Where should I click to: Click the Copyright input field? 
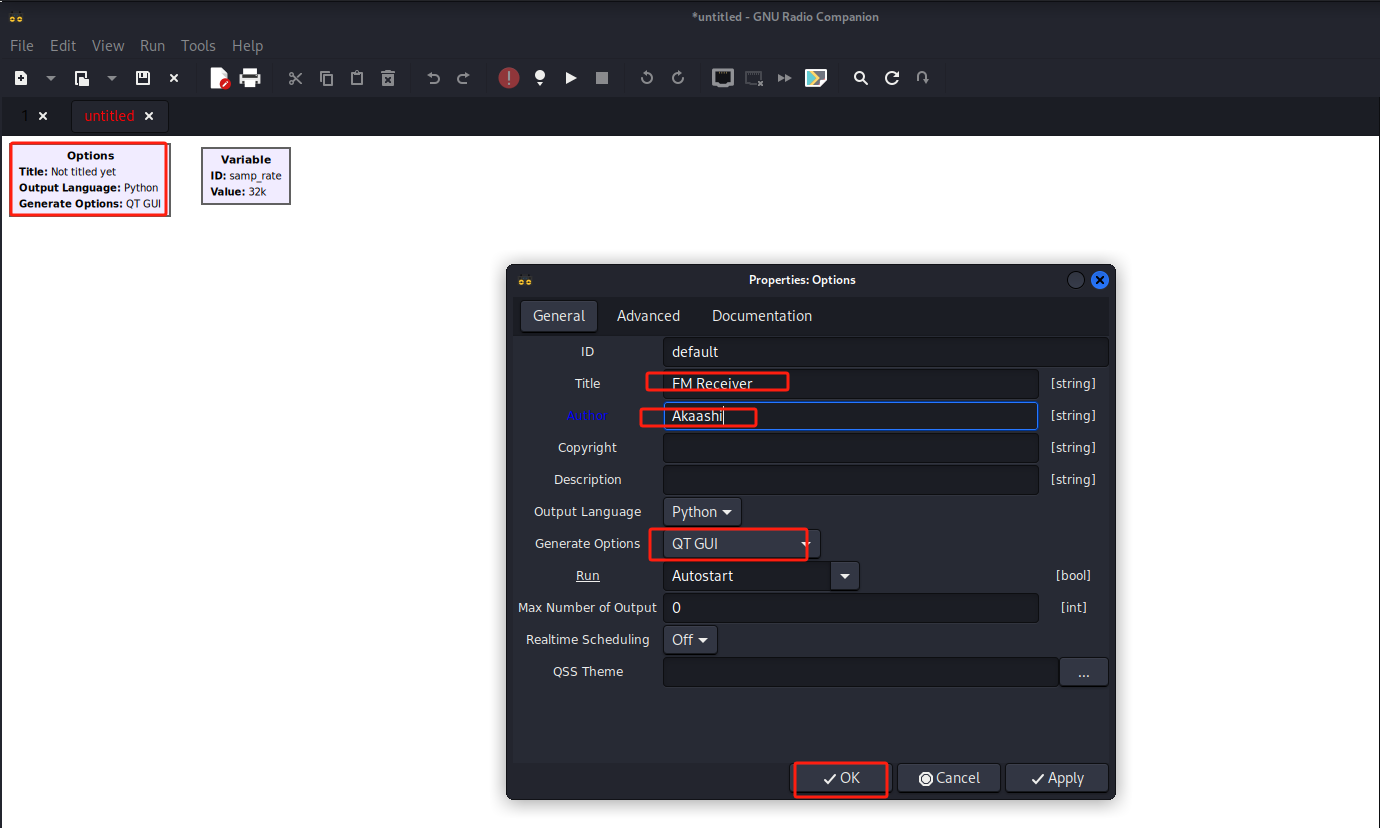pos(850,448)
